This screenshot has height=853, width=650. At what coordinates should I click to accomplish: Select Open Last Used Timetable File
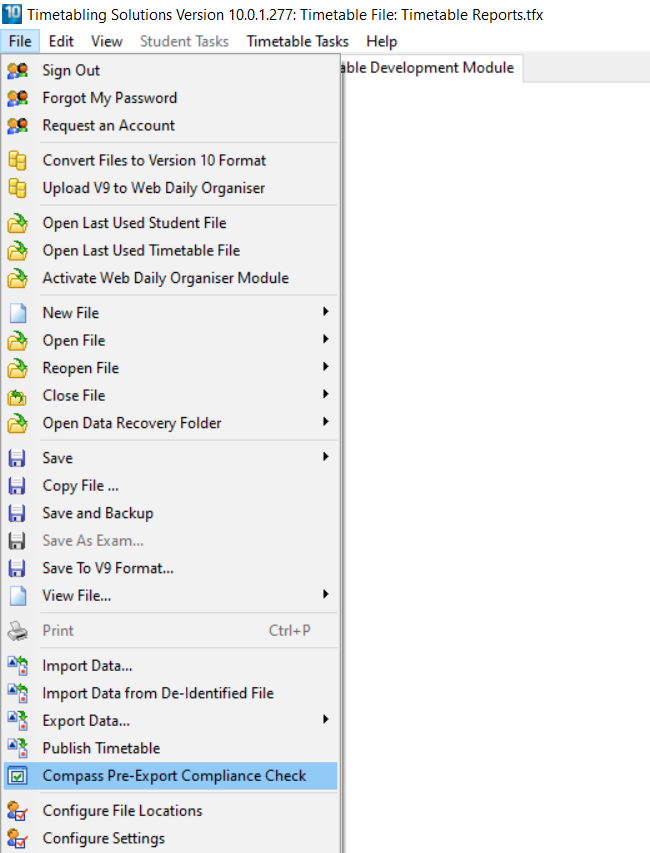point(170,251)
